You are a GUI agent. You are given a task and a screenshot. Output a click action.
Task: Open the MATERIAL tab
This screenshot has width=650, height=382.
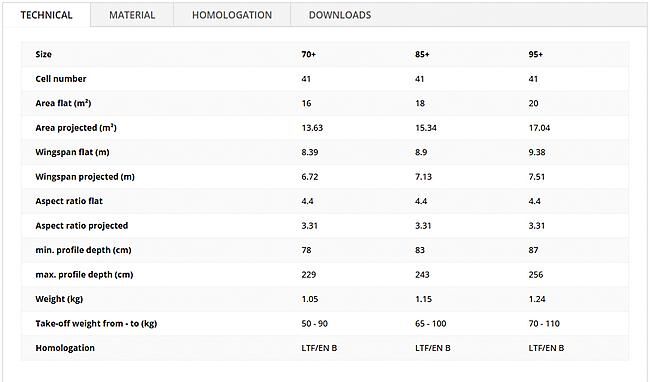pos(132,15)
